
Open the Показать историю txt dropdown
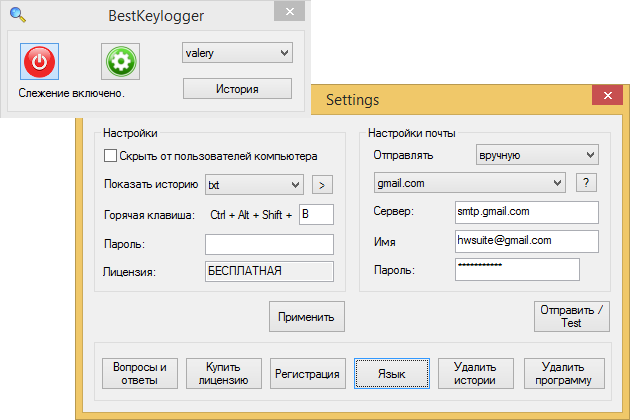[x=254, y=184]
